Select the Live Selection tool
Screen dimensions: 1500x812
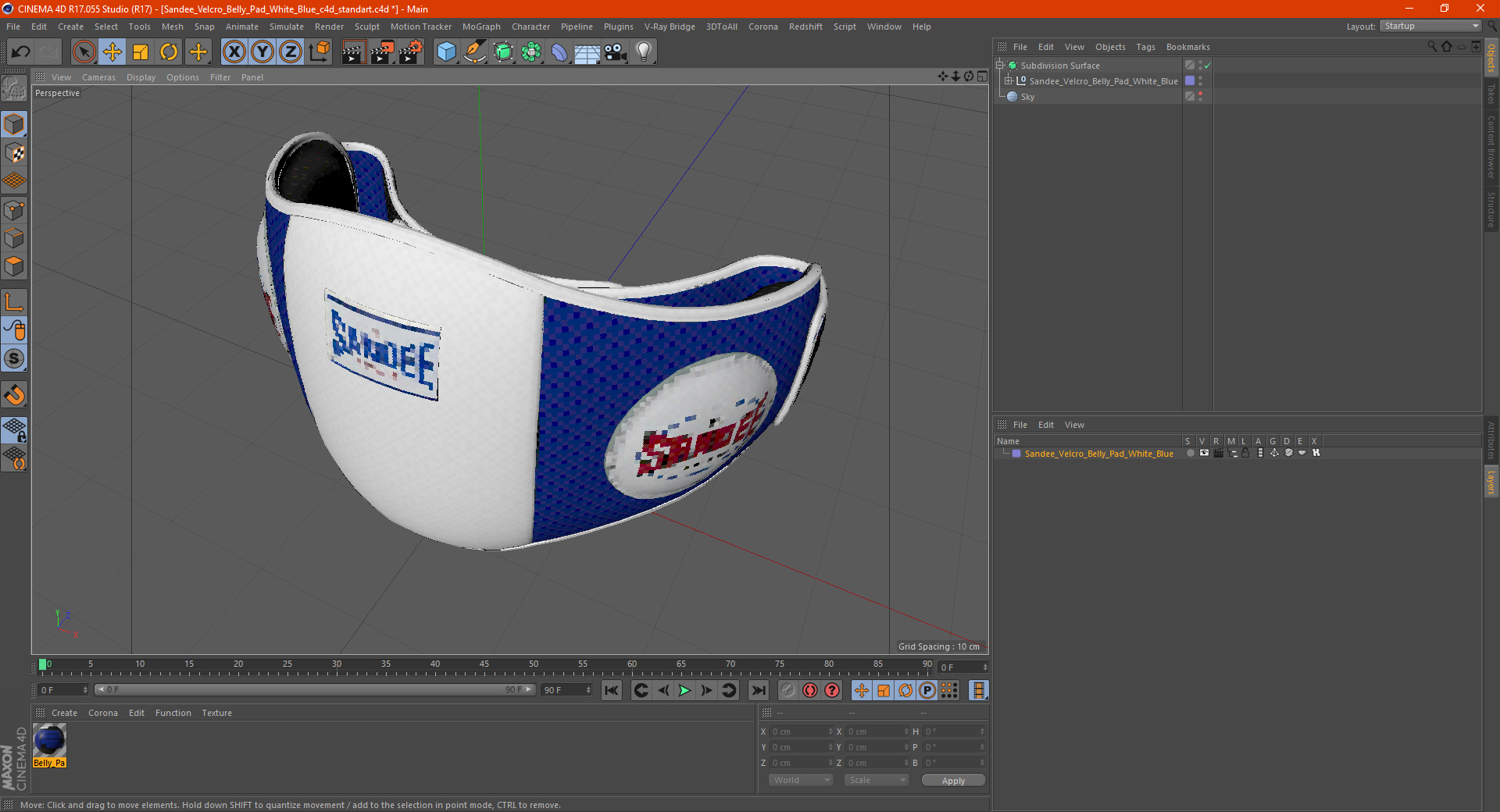click(84, 52)
